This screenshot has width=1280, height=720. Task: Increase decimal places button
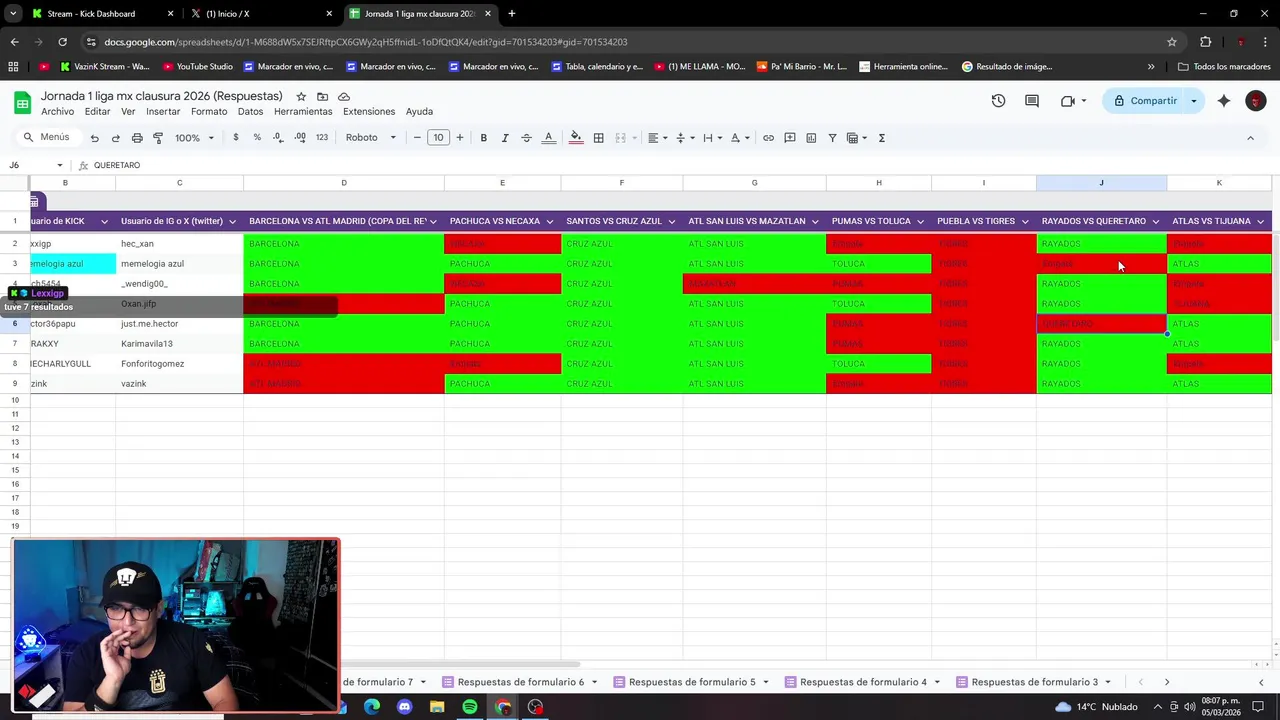coord(300,138)
